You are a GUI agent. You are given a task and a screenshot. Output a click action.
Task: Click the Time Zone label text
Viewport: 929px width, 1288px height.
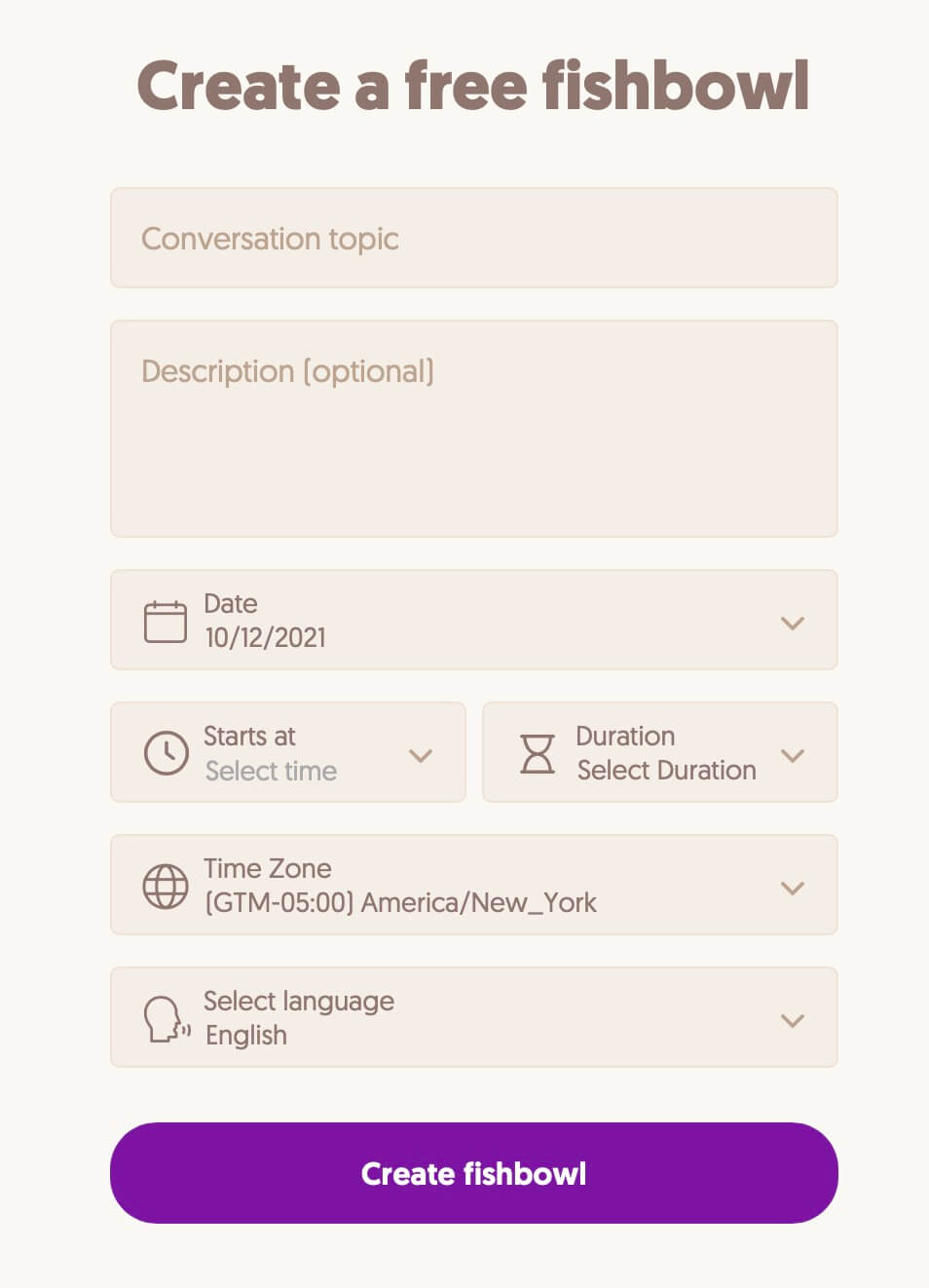point(268,868)
